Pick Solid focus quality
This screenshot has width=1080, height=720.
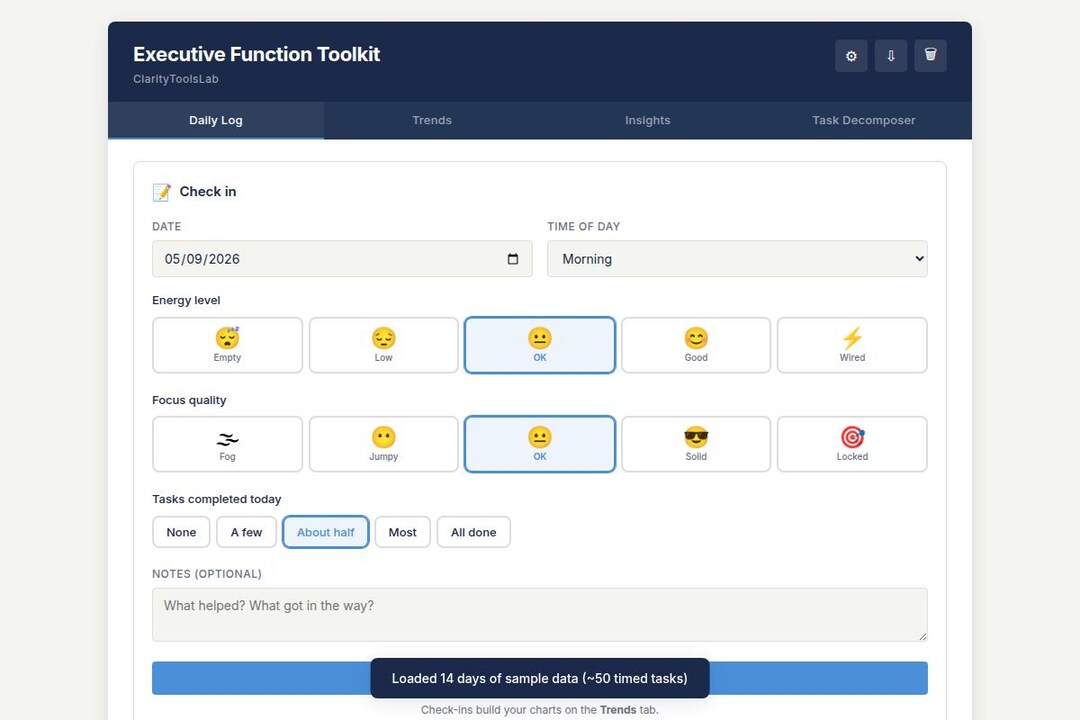[x=696, y=444]
